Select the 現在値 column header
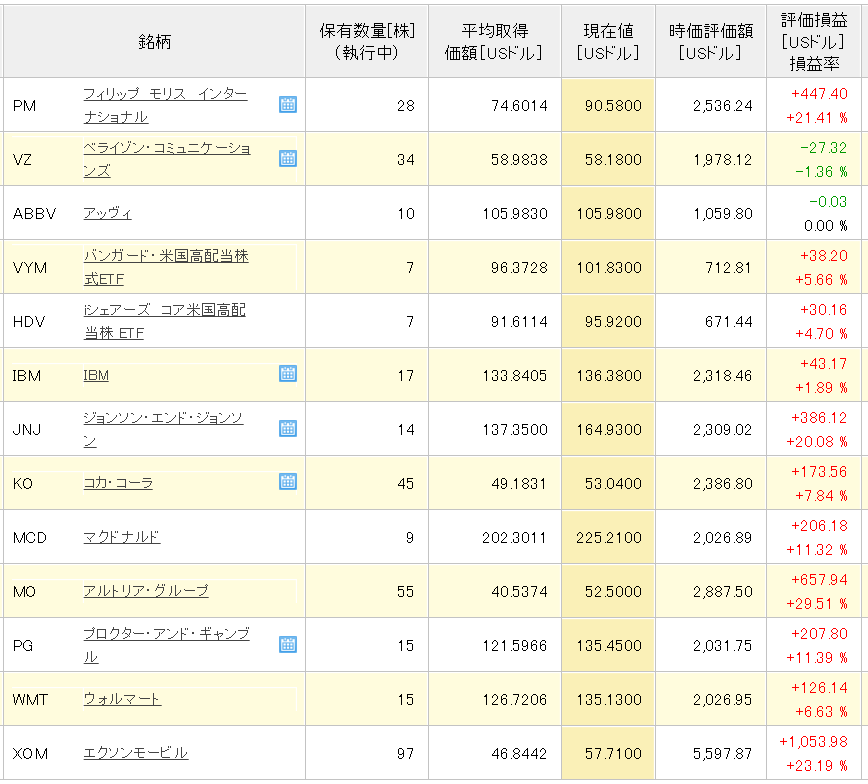868x784 pixels. pos(608,42)
